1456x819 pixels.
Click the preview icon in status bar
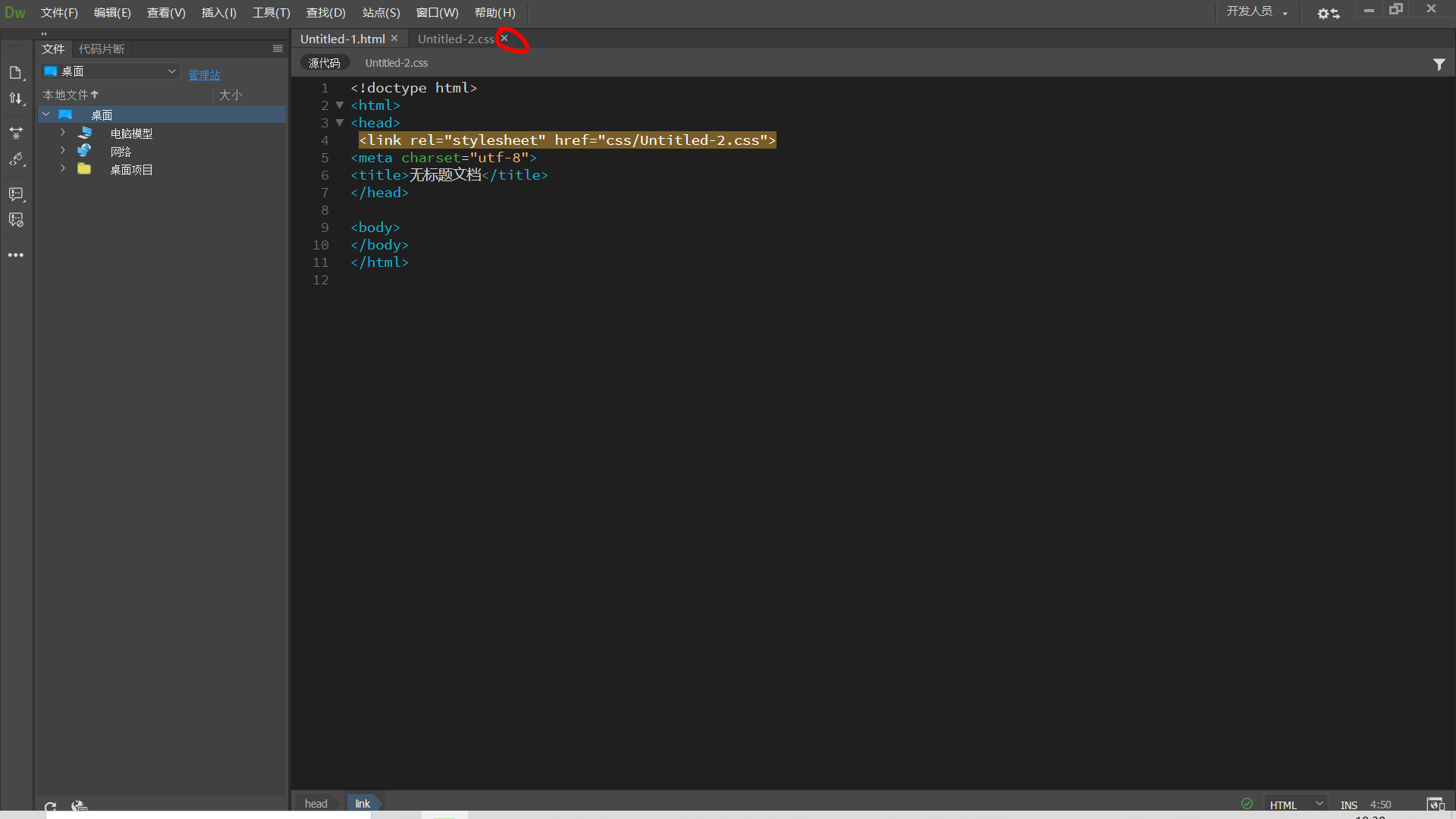tap(1436, 805)
